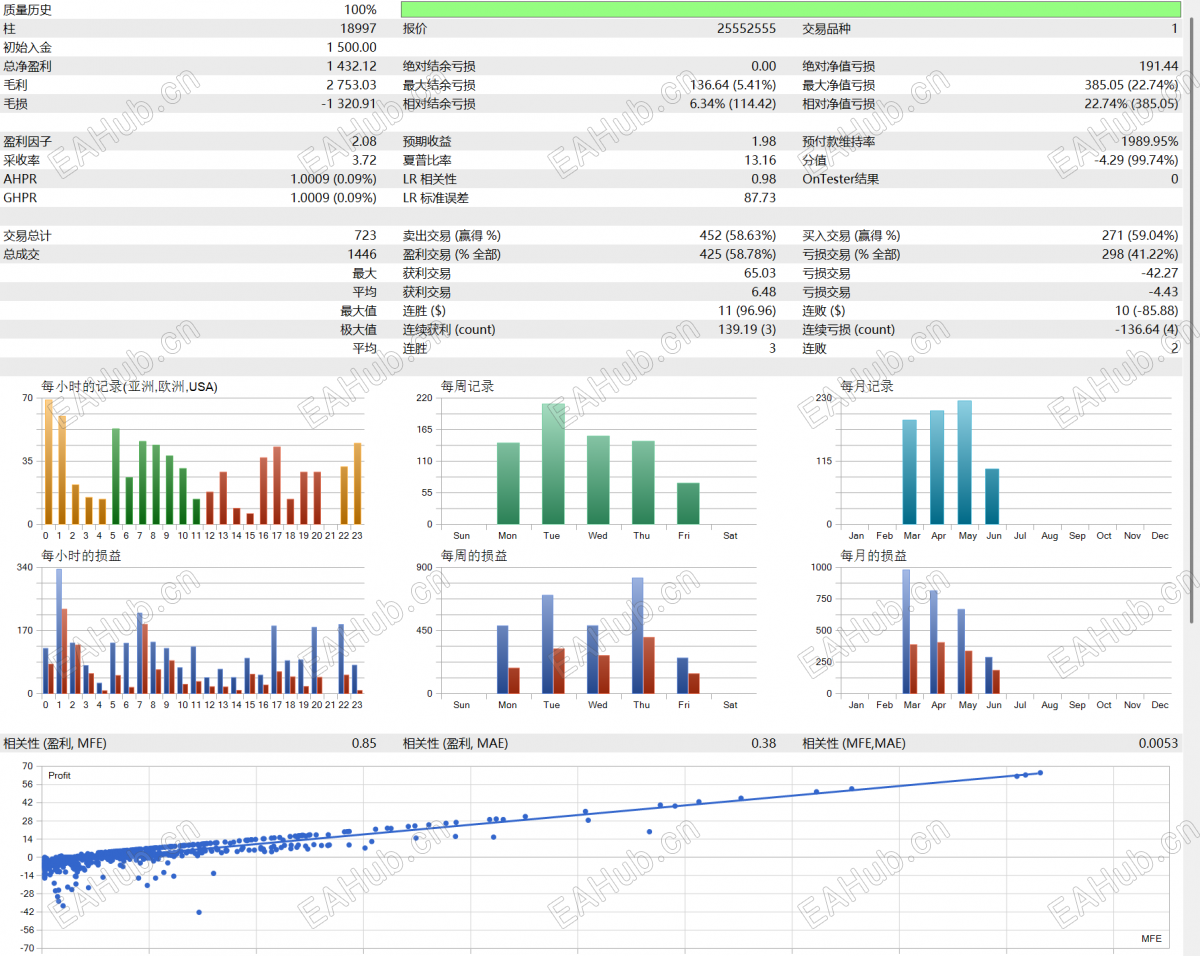Click the value 22.74% (385.05)

pyautogui.click(x=1132, y=104)
